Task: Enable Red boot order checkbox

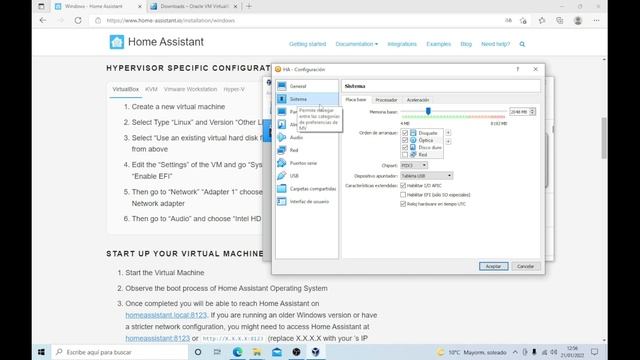Action: (x=405, y=155)
